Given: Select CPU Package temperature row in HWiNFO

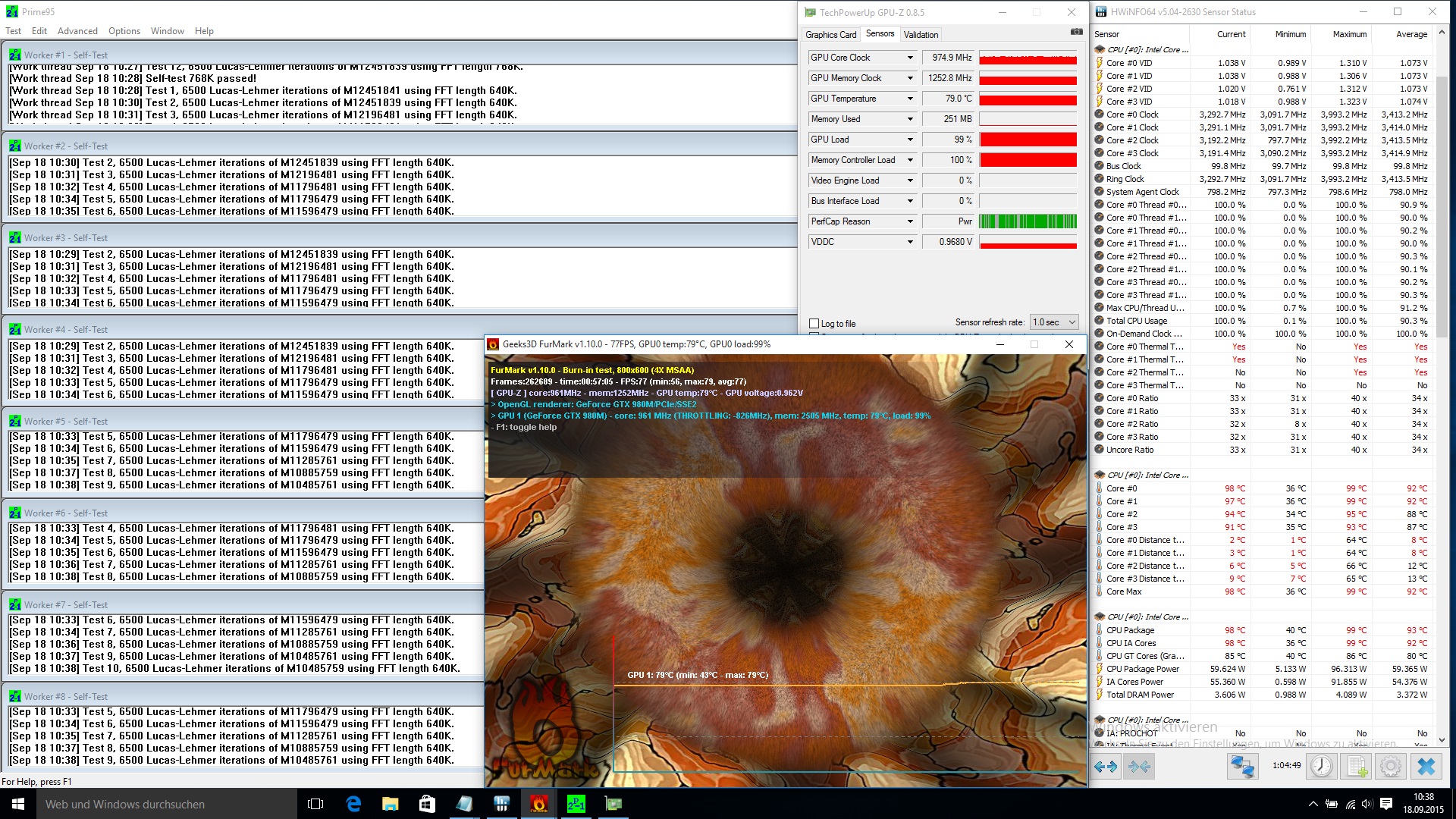Looking at the screenshot, I should [x=1261, y=630].
